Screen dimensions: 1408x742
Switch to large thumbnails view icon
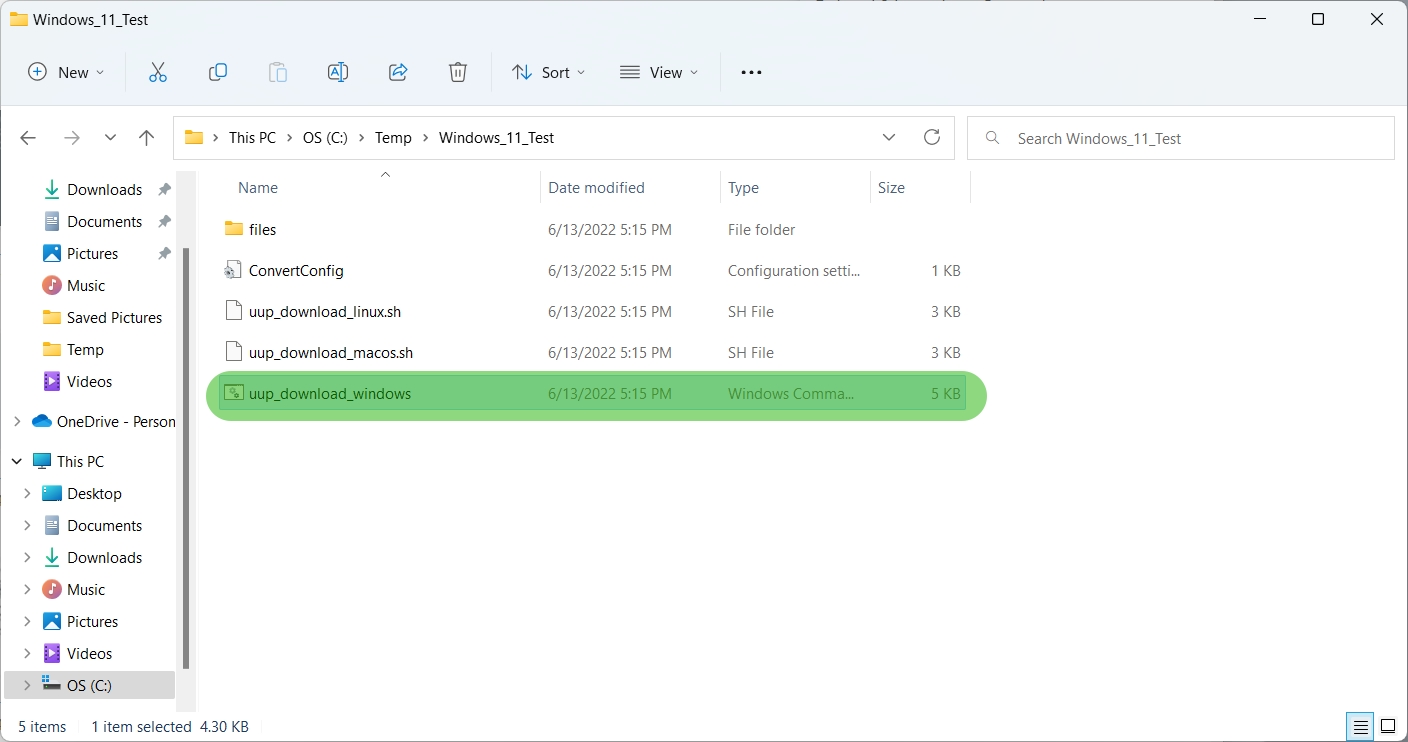click(x=1388, y=726)
